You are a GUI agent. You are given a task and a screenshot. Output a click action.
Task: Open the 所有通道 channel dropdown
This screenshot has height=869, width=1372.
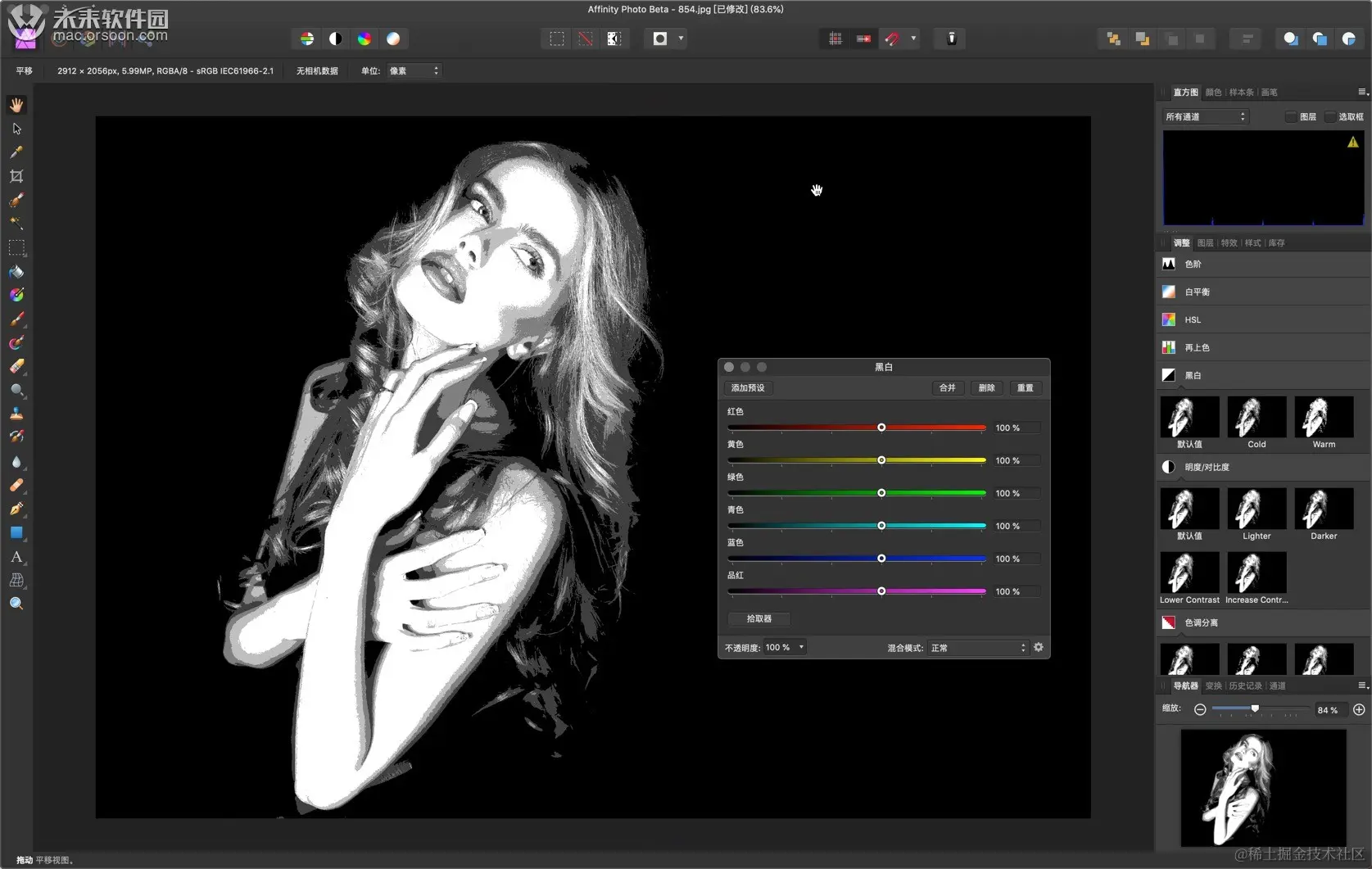[1205, 117]
